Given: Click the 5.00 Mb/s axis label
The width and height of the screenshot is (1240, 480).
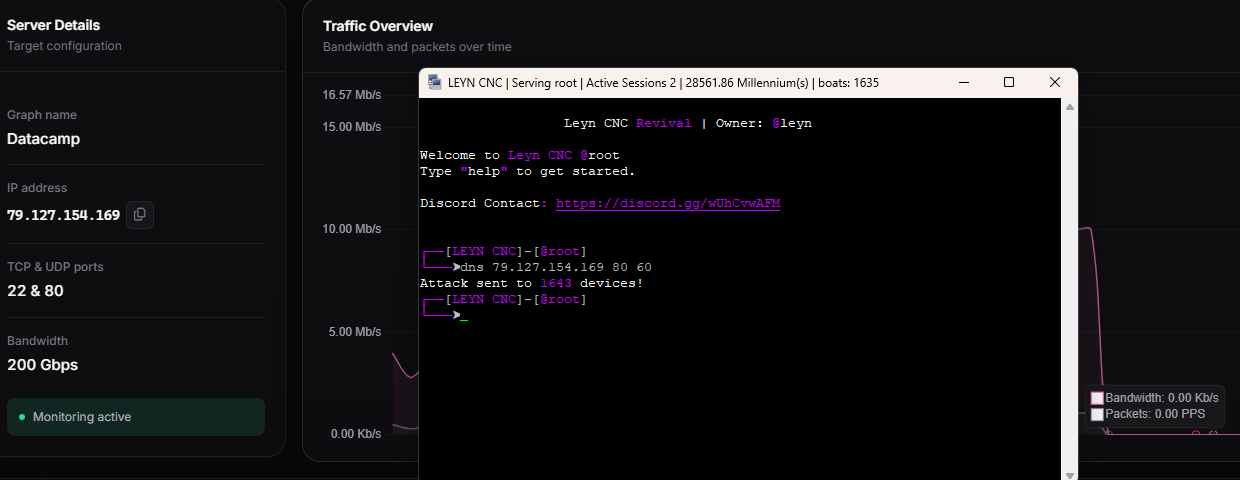Looking at the screenshot, I should click(355, 332).
